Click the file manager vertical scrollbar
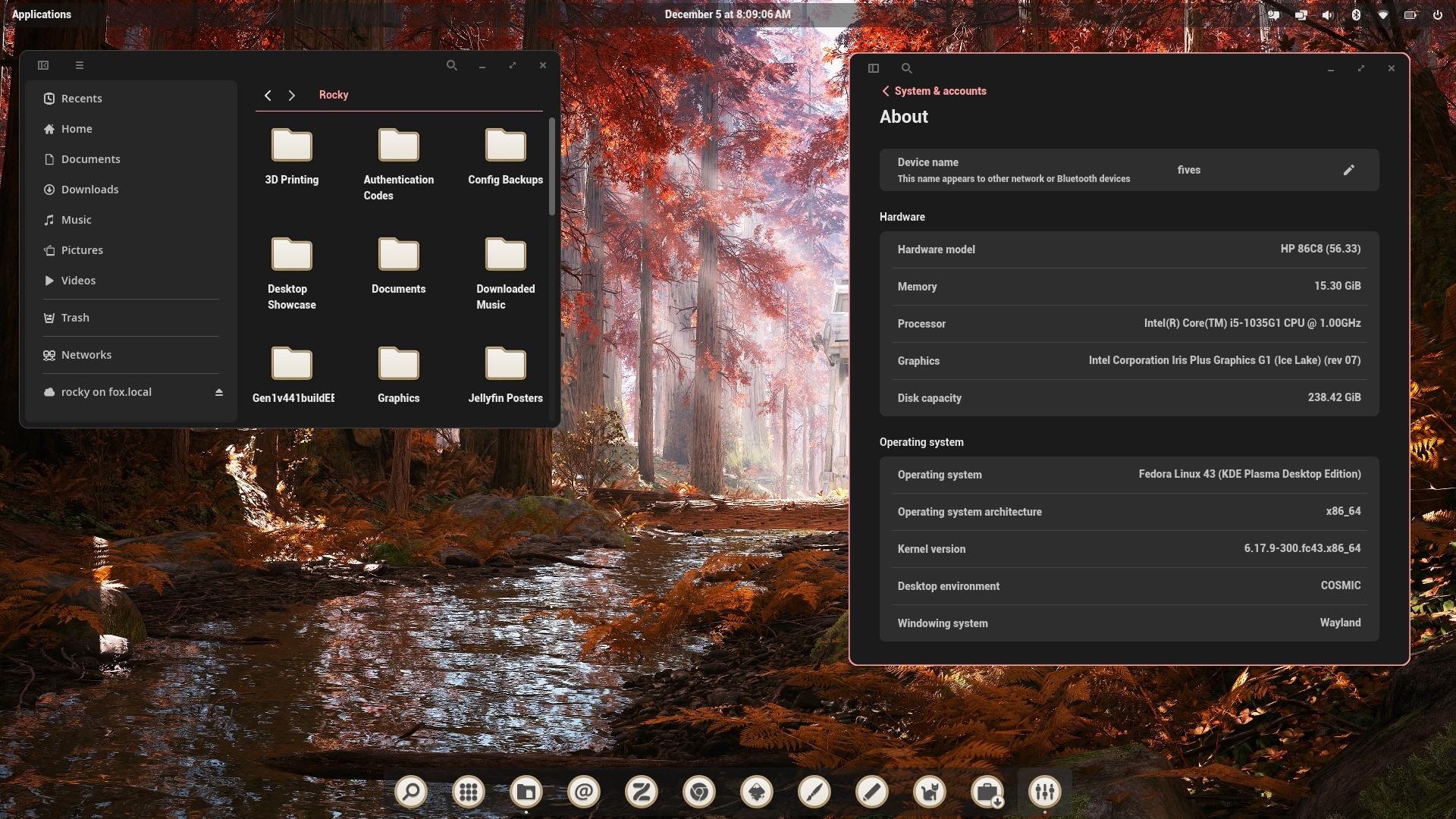 click(551, 167)
